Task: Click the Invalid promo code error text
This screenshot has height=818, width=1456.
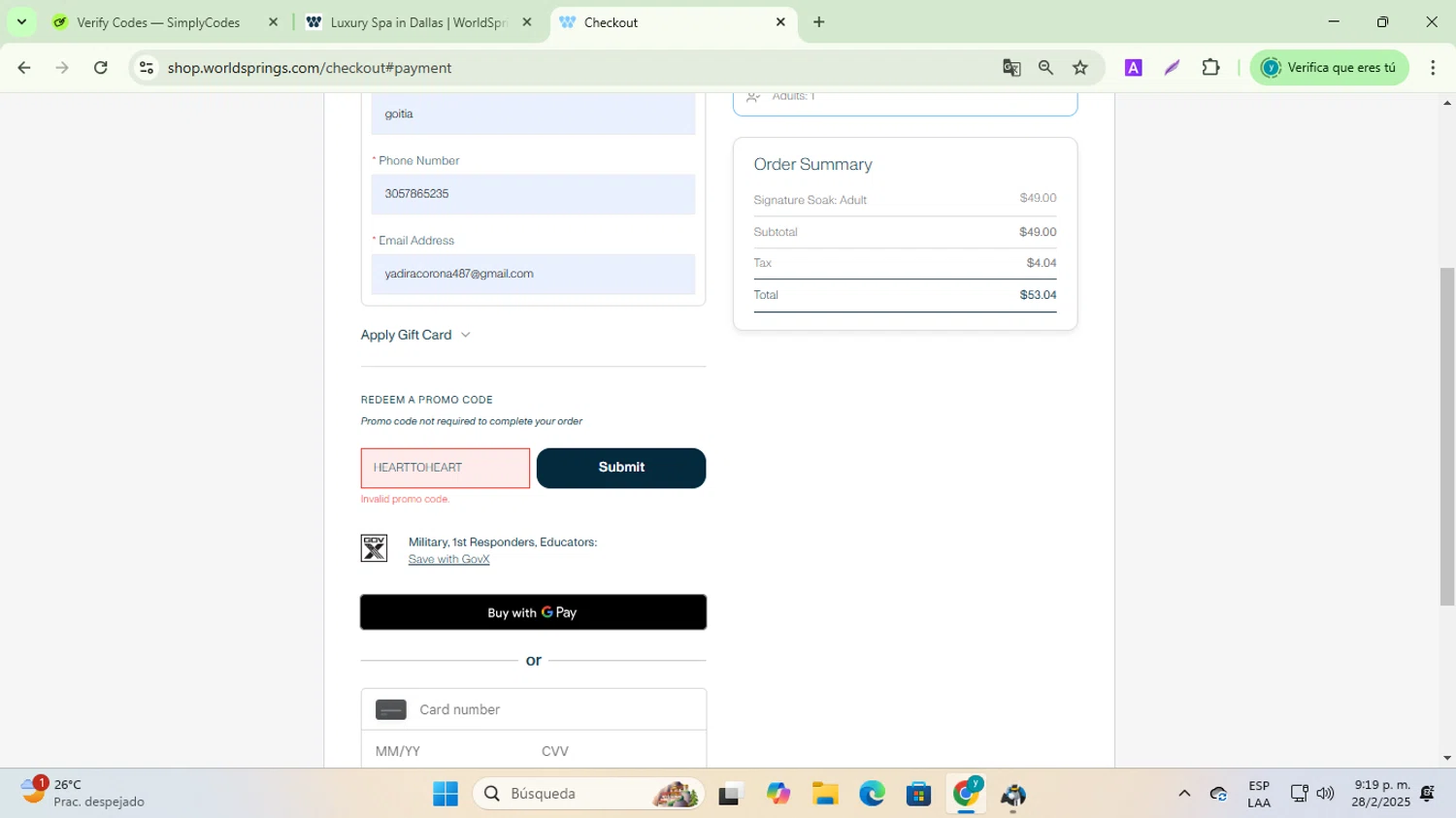Action: [405, 499]
